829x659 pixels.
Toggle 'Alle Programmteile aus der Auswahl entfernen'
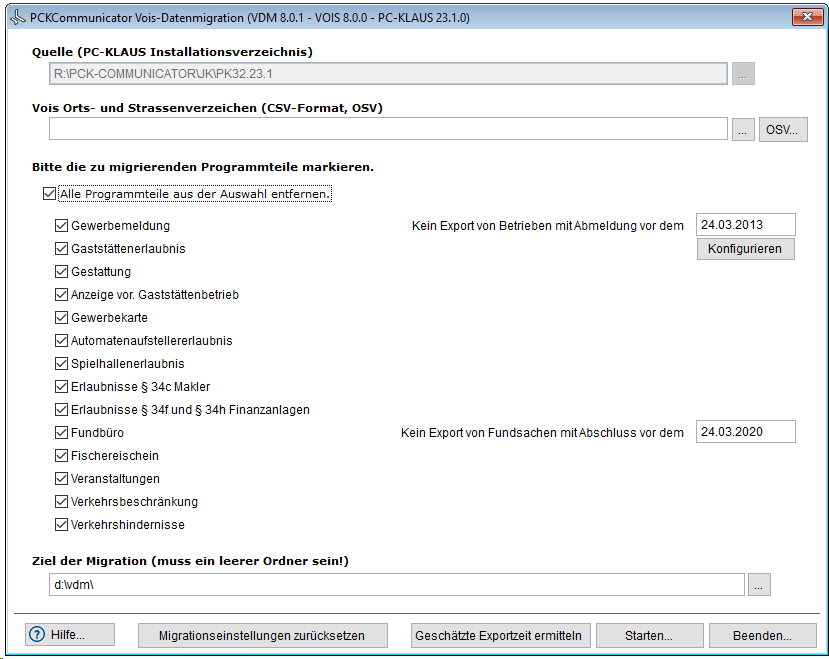50,194
